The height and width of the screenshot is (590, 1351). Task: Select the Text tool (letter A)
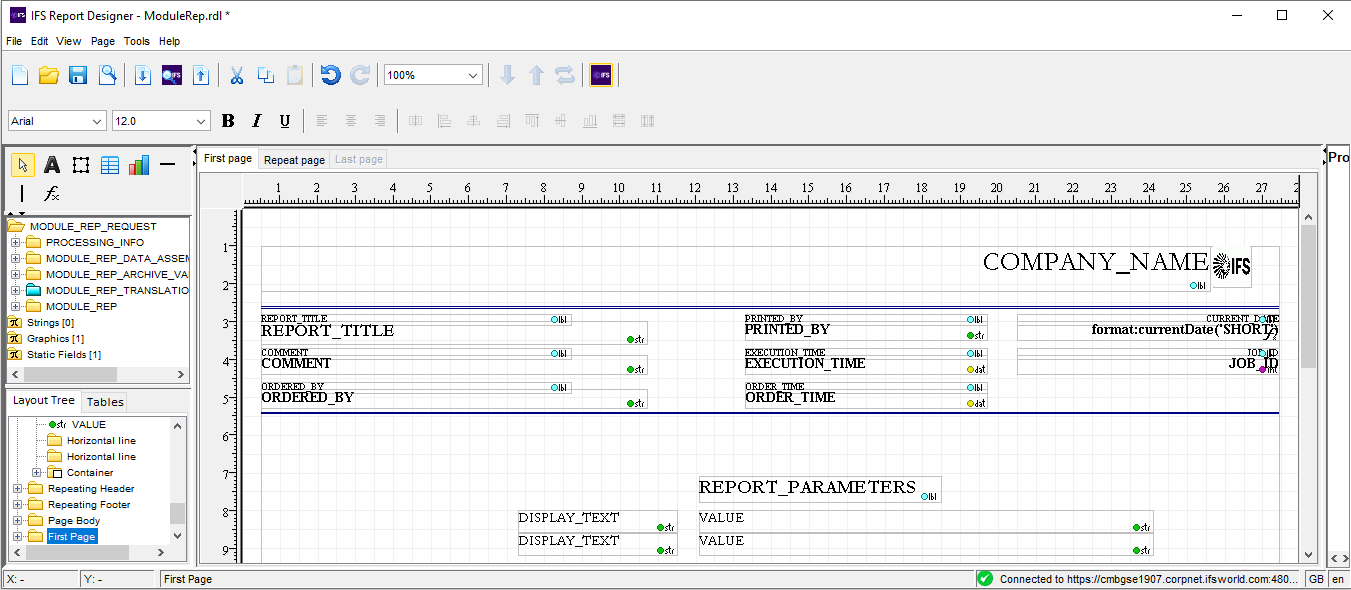(52, 165)
